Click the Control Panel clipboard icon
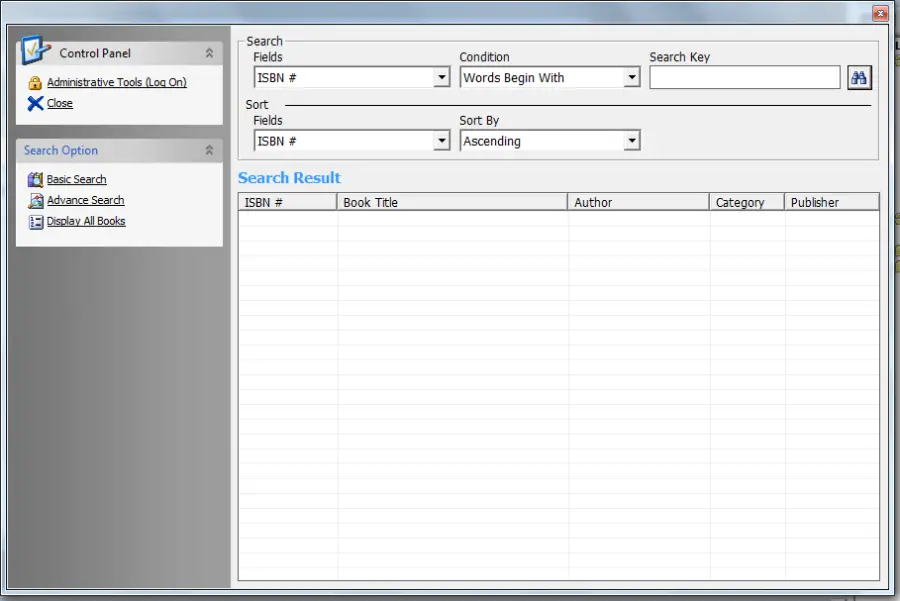The width and height of the screenshot is (900, 601). tap(34, 51)
